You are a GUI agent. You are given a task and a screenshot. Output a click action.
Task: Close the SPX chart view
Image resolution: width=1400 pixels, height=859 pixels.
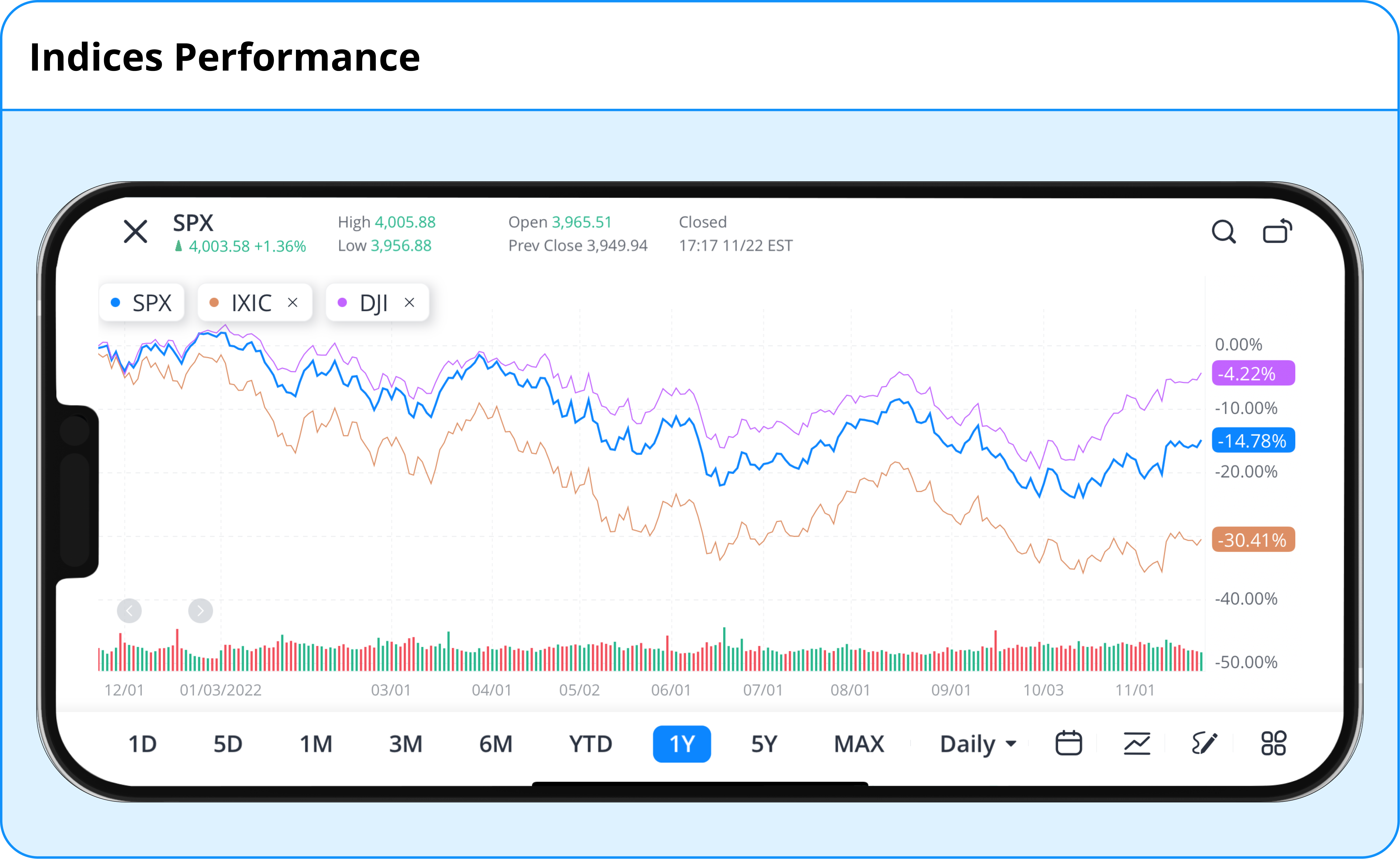click(x=135, y=232)
